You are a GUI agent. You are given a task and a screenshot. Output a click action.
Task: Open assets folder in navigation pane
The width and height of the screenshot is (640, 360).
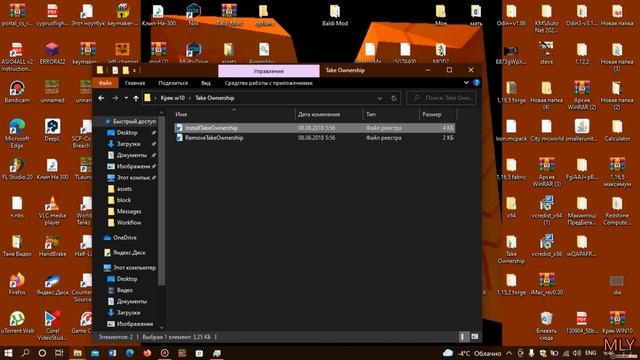124,189
